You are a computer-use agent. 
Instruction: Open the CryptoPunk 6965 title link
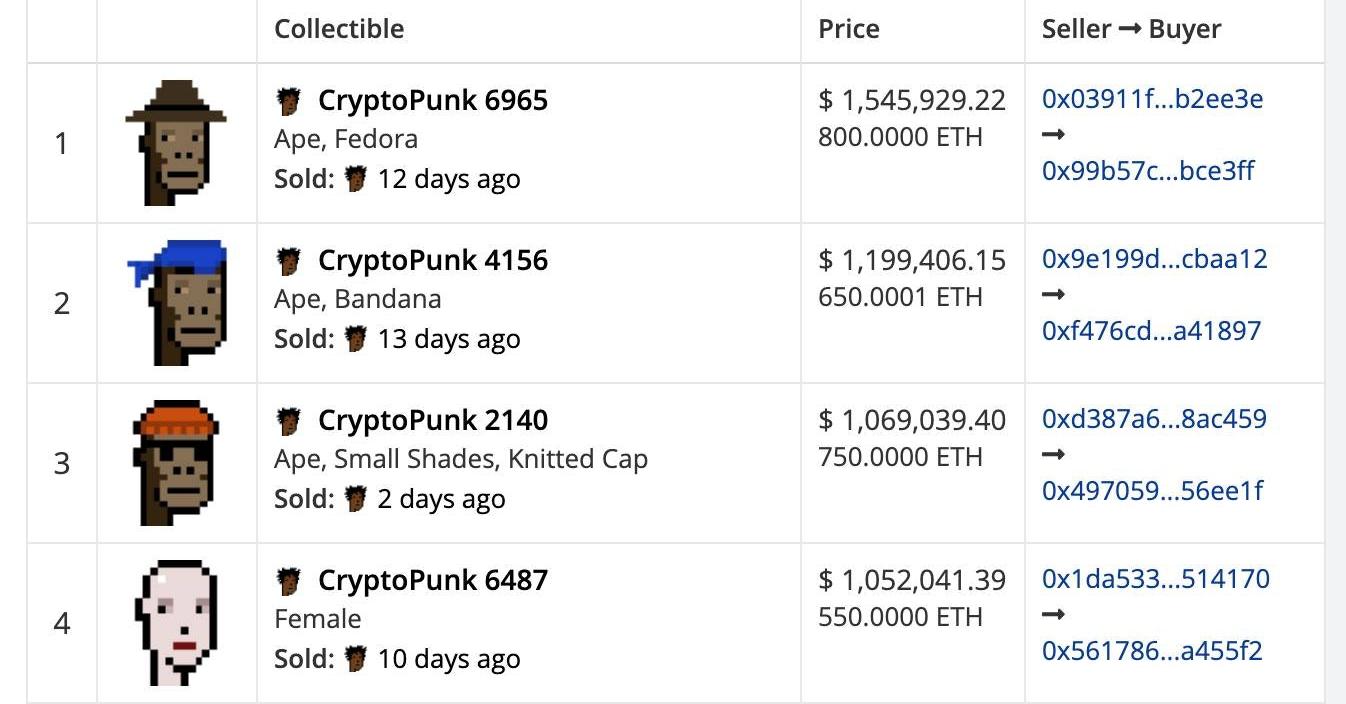[432, 100]
